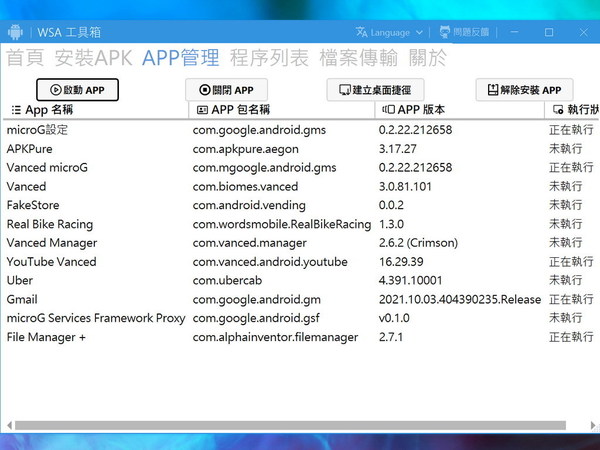Click the scrollbar left arrow

point(9,425)
